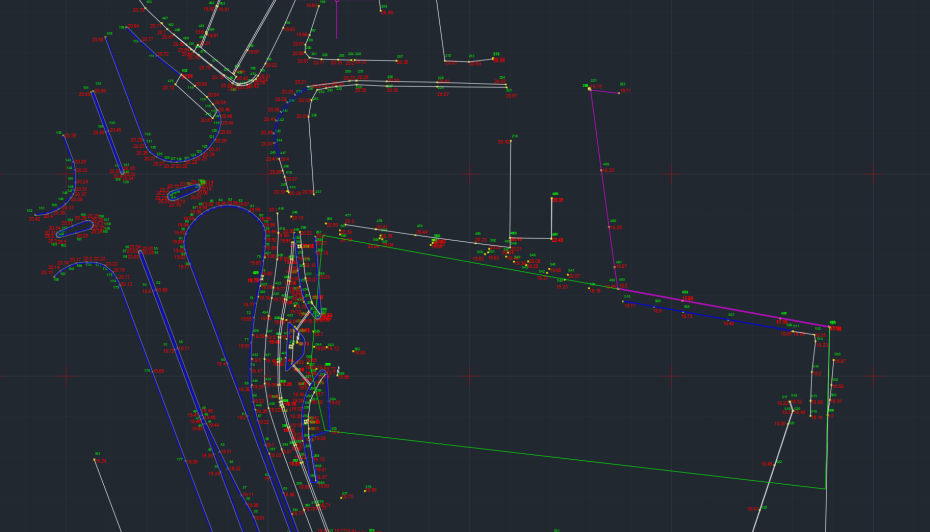
Task: Select the long green line along bottom
Action: [x=575, y=460]
